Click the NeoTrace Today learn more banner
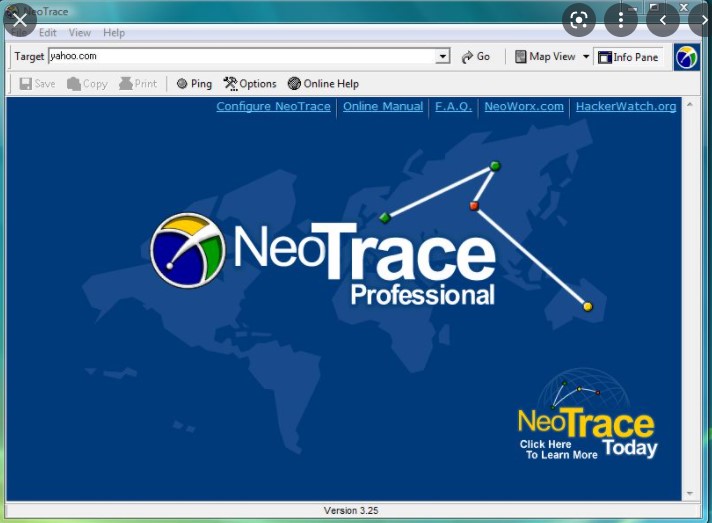Screen dimensions: 712x523 pos(588,415)
